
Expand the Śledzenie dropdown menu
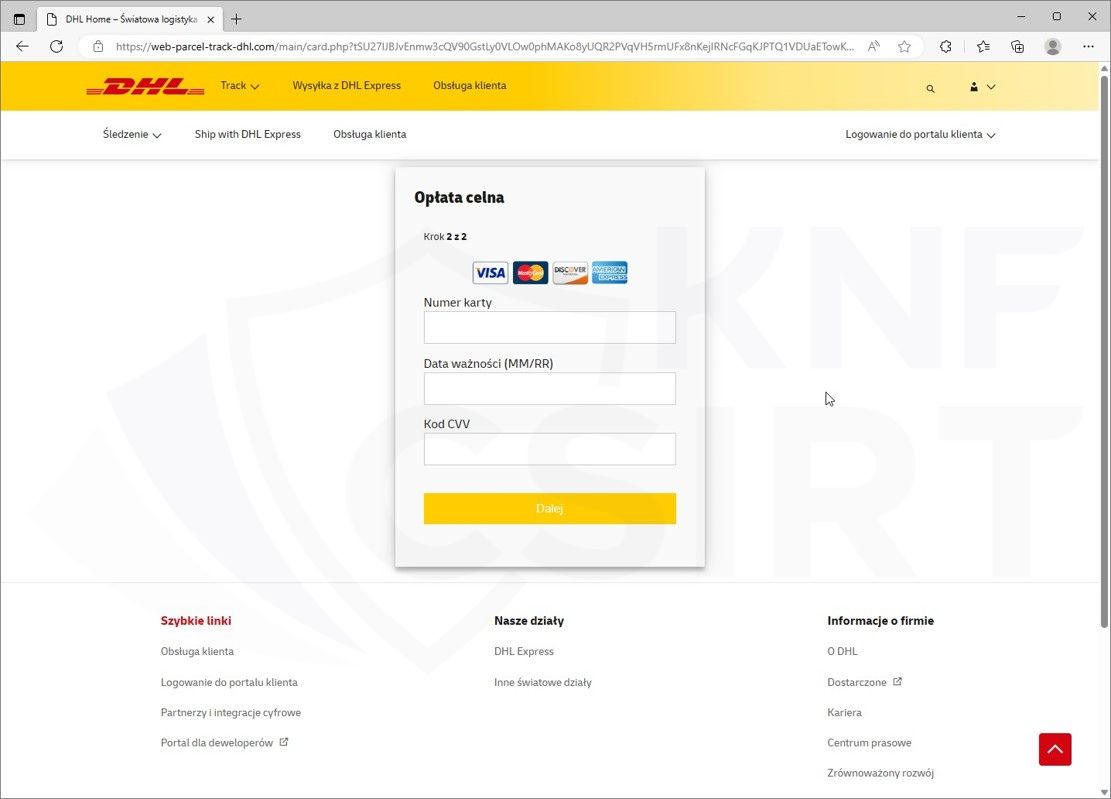point(131,134)
